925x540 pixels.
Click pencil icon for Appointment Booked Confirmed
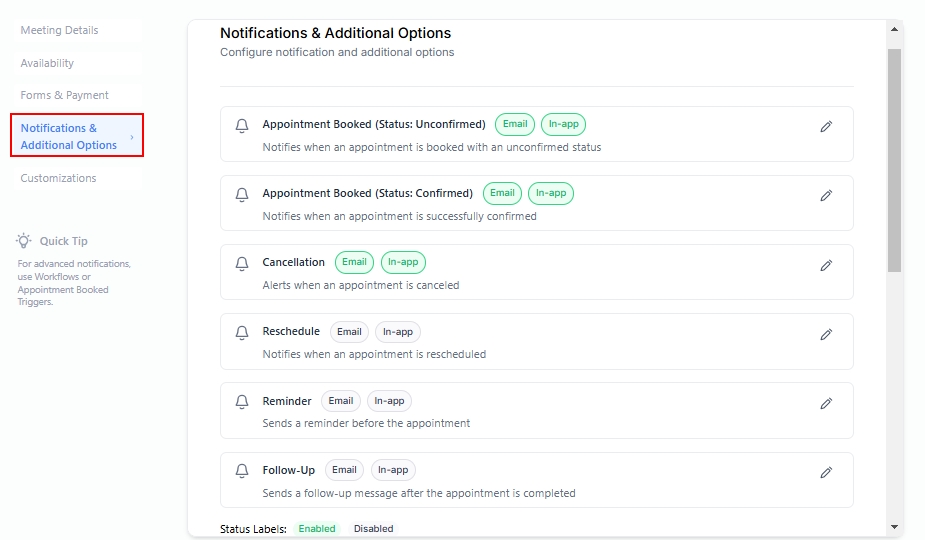826,196
